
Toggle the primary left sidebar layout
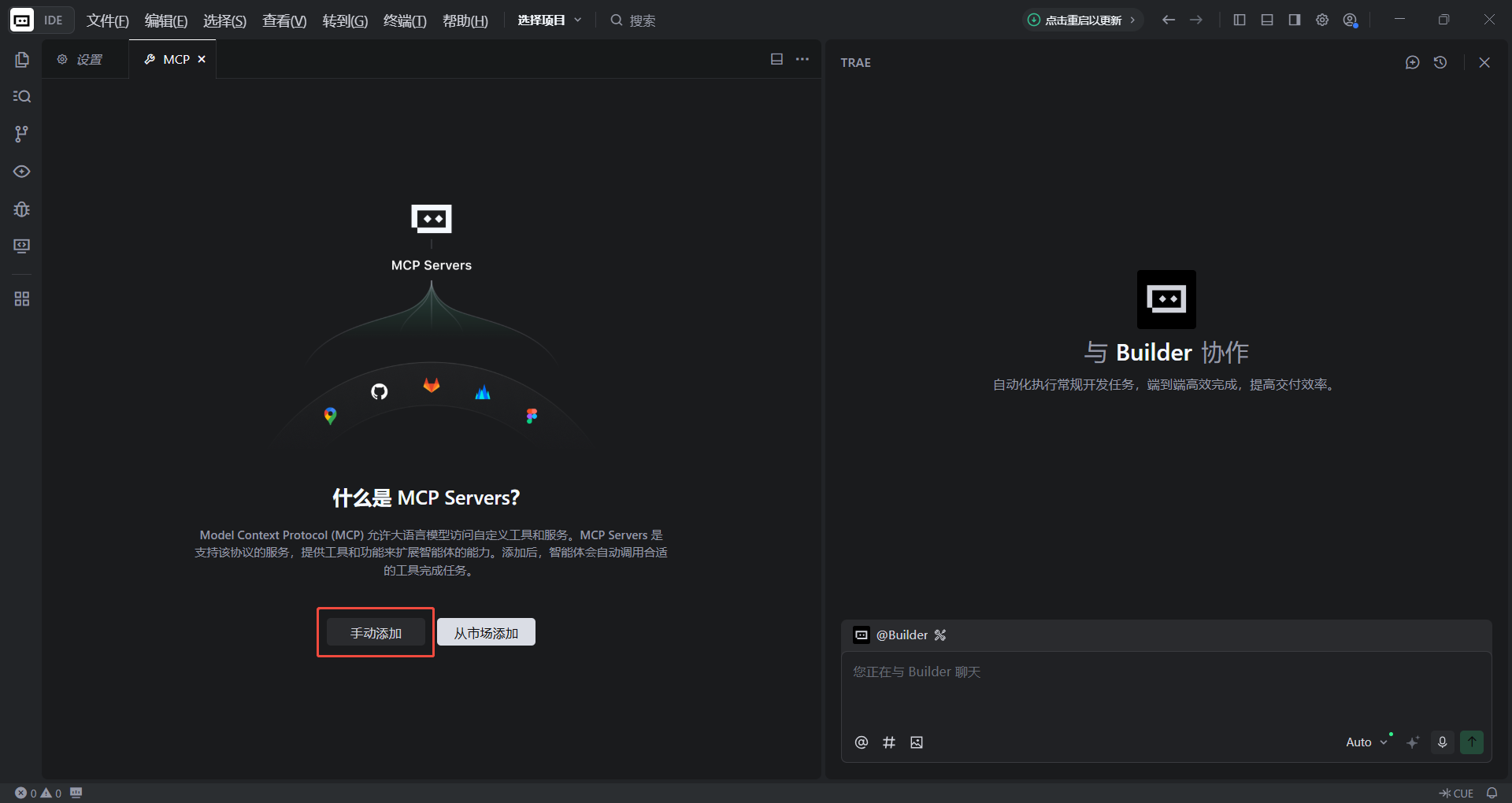[1240, 20]
